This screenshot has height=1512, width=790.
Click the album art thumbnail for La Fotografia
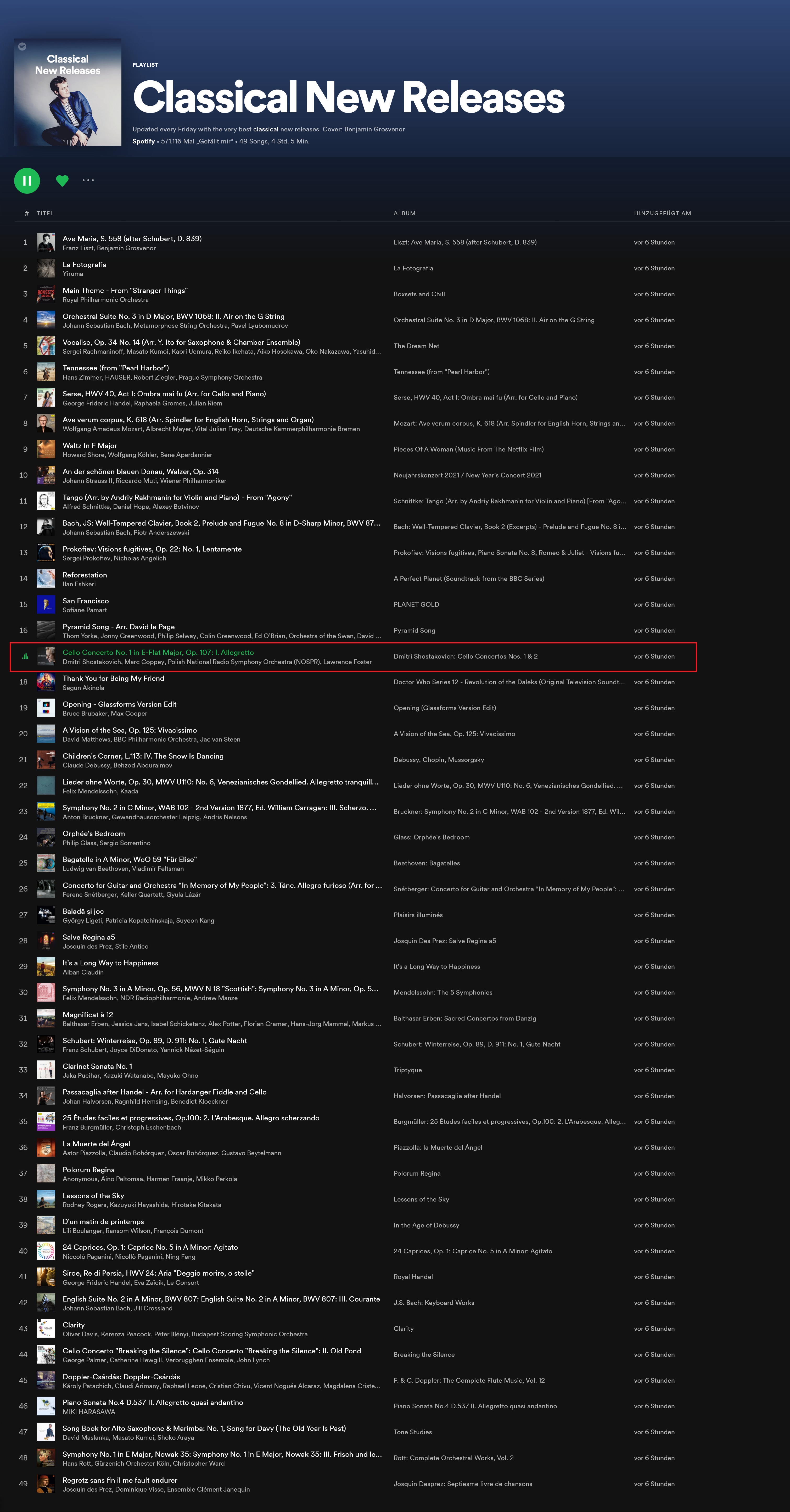coord(46,268)
